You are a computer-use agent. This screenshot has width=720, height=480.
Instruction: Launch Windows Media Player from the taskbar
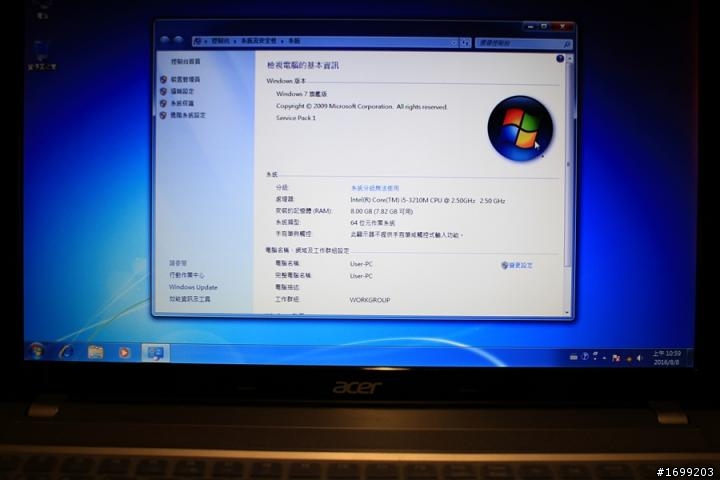point(124,353)
